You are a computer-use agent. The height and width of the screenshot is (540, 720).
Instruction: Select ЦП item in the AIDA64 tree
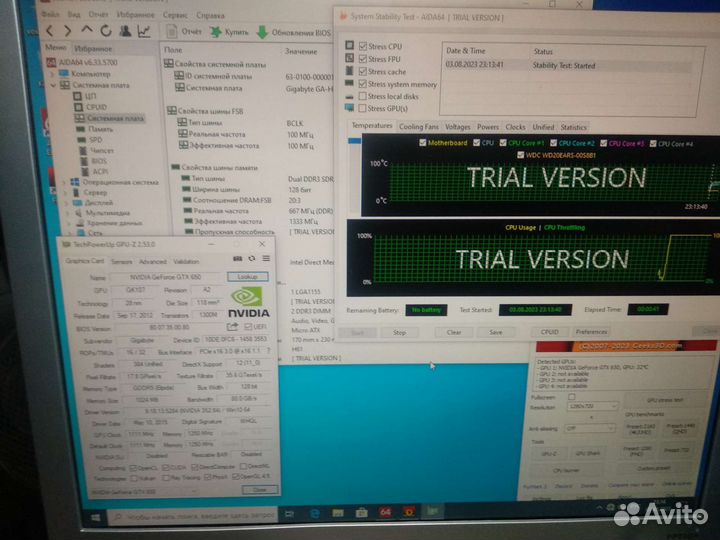coord(84,96)
